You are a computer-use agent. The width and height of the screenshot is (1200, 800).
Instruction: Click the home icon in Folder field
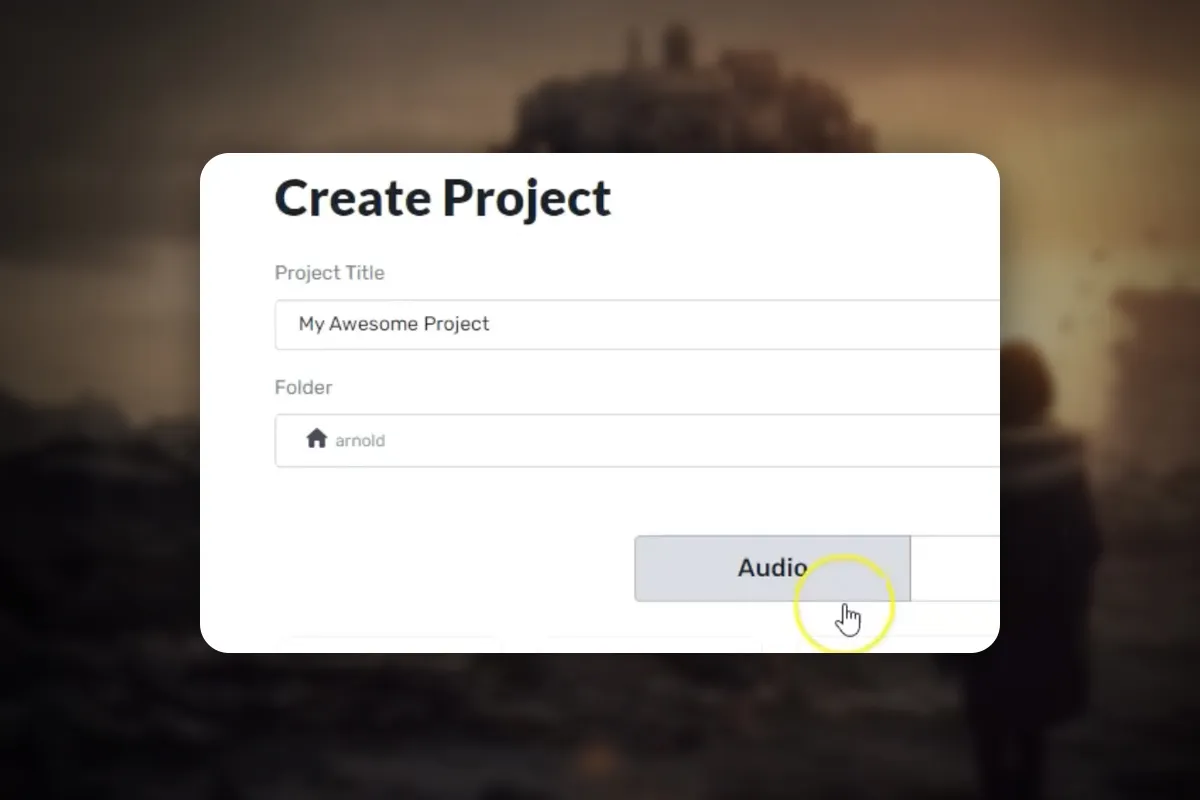pyautogui.click(x=317, y=438)
